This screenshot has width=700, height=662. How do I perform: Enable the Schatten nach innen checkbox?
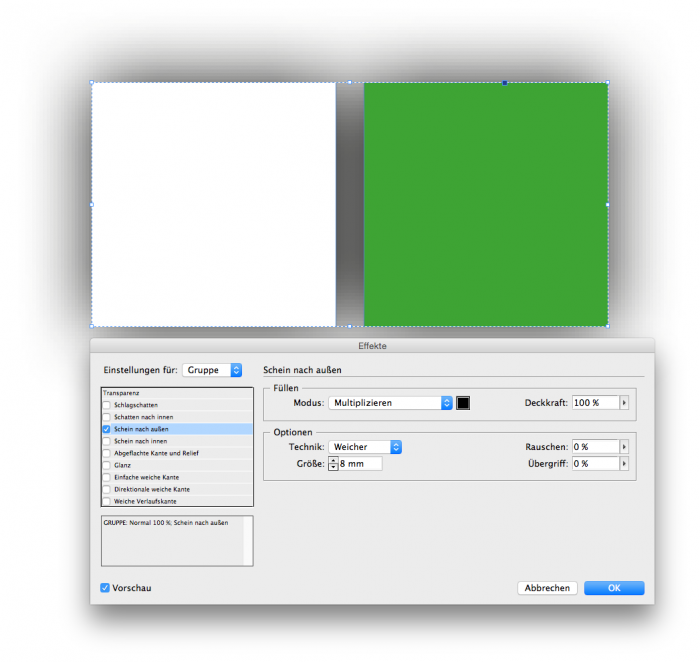[106, 417]
